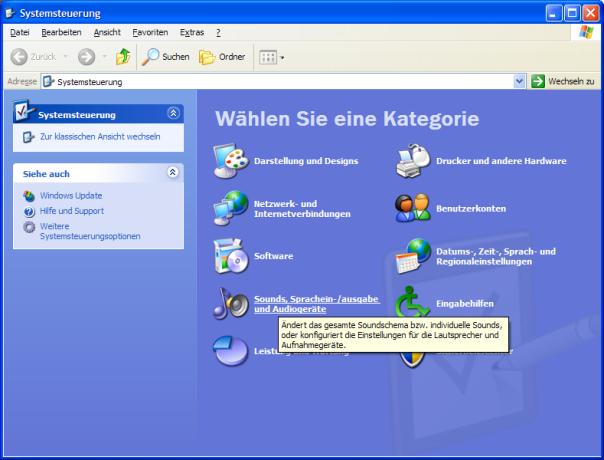Open the Darstellung und Designs category icon

(x=230, y=161)
